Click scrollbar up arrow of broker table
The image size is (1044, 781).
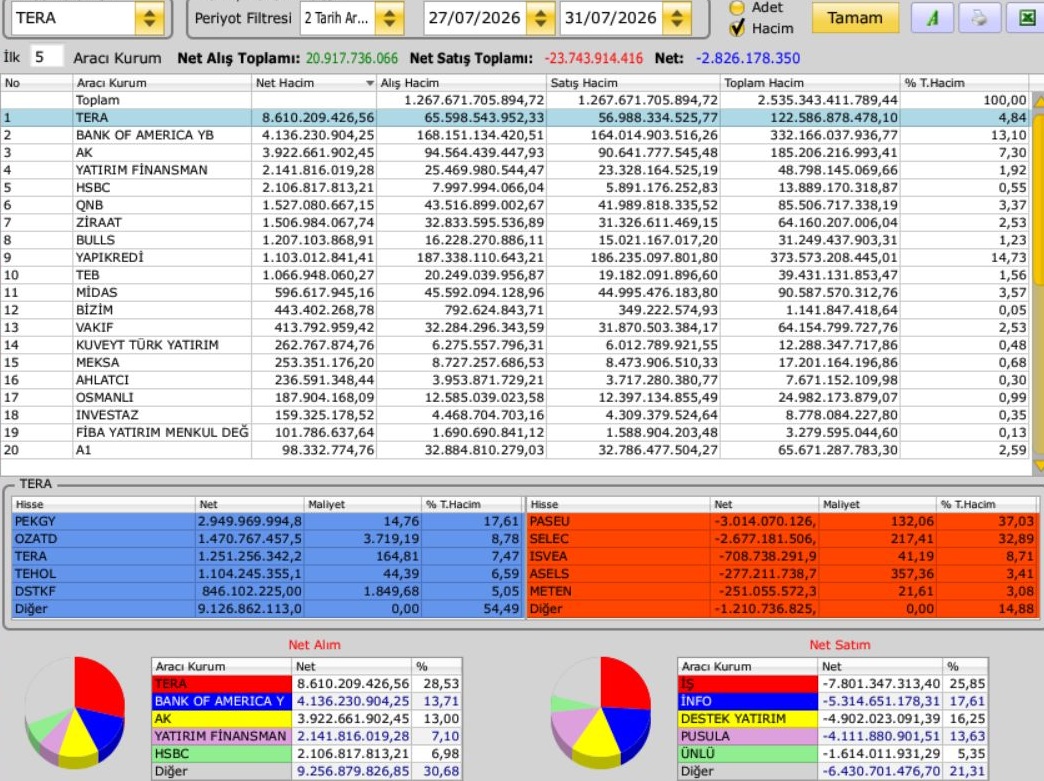point(1038,101)
